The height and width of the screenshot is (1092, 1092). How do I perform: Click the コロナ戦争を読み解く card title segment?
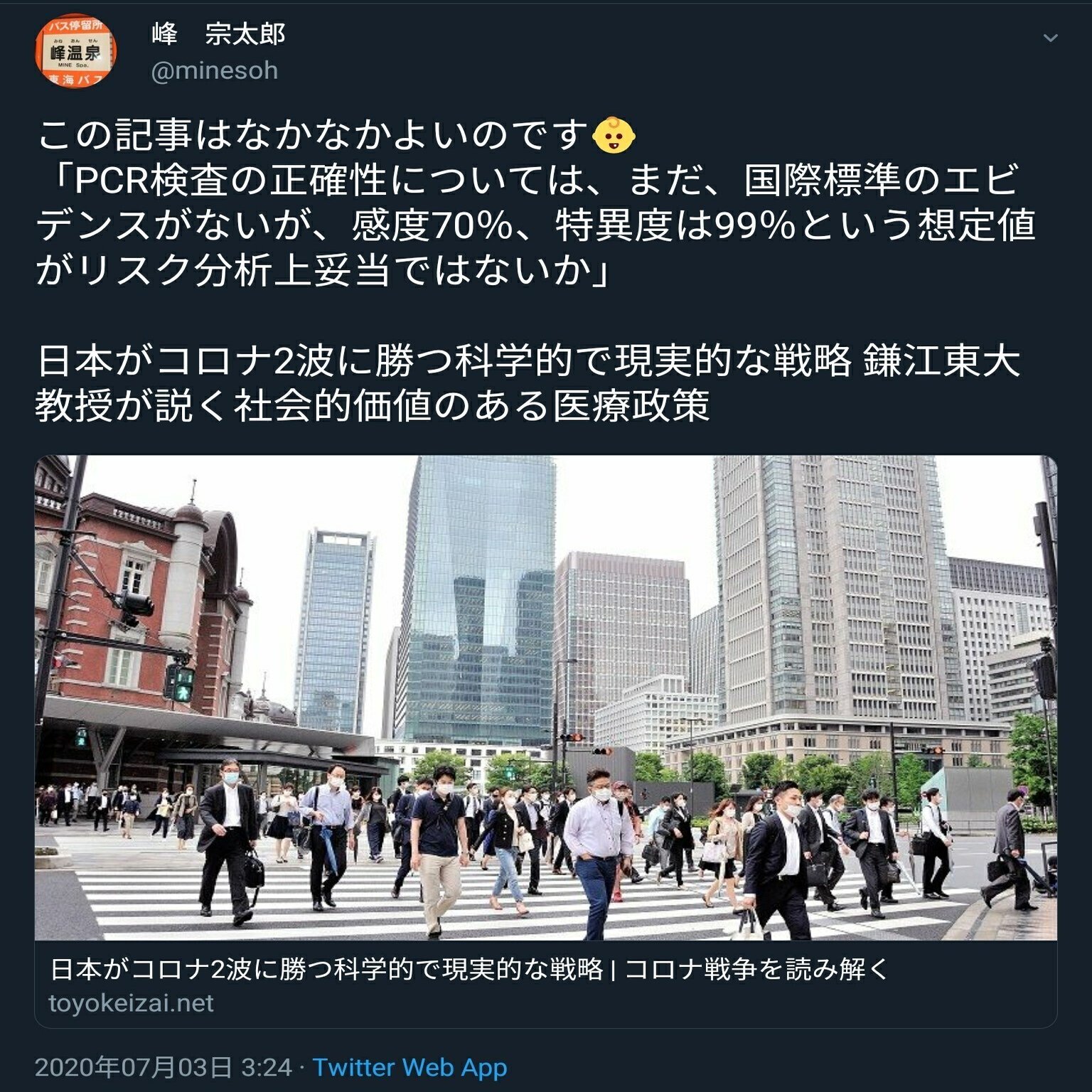[x=757, y=969]
